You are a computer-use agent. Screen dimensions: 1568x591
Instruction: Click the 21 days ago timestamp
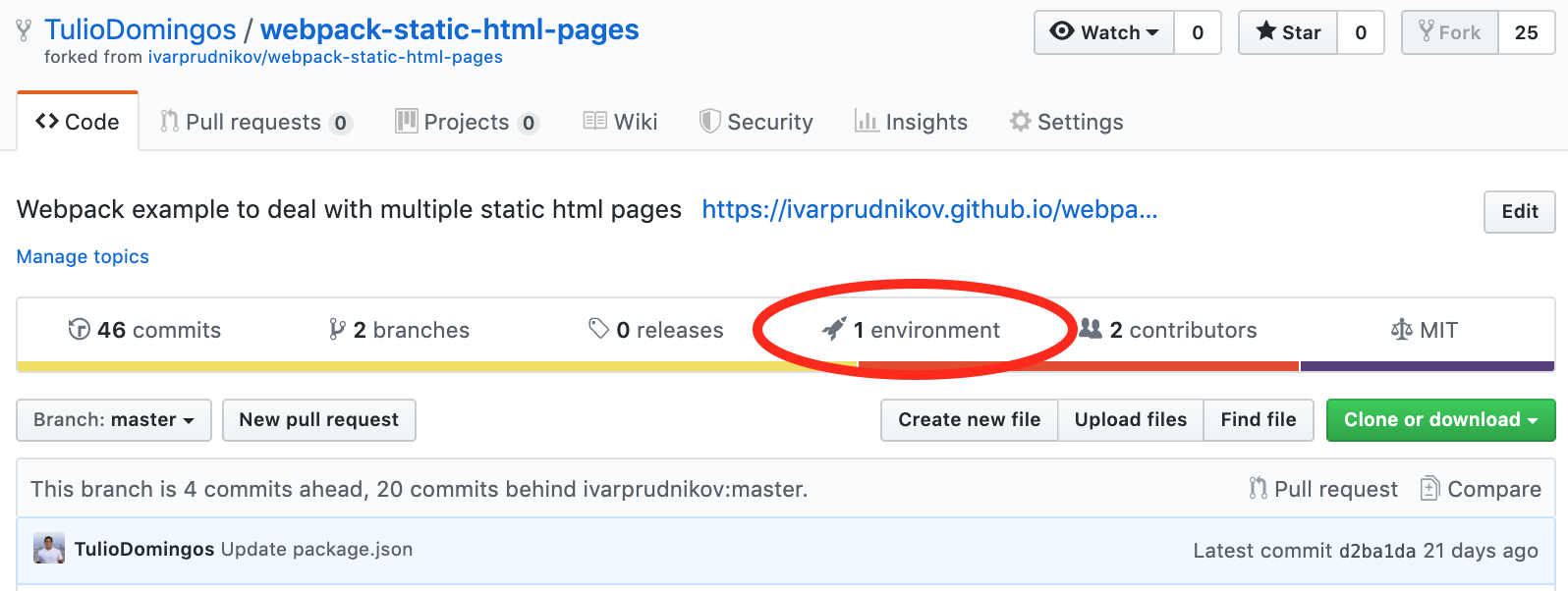point(1481,551)
